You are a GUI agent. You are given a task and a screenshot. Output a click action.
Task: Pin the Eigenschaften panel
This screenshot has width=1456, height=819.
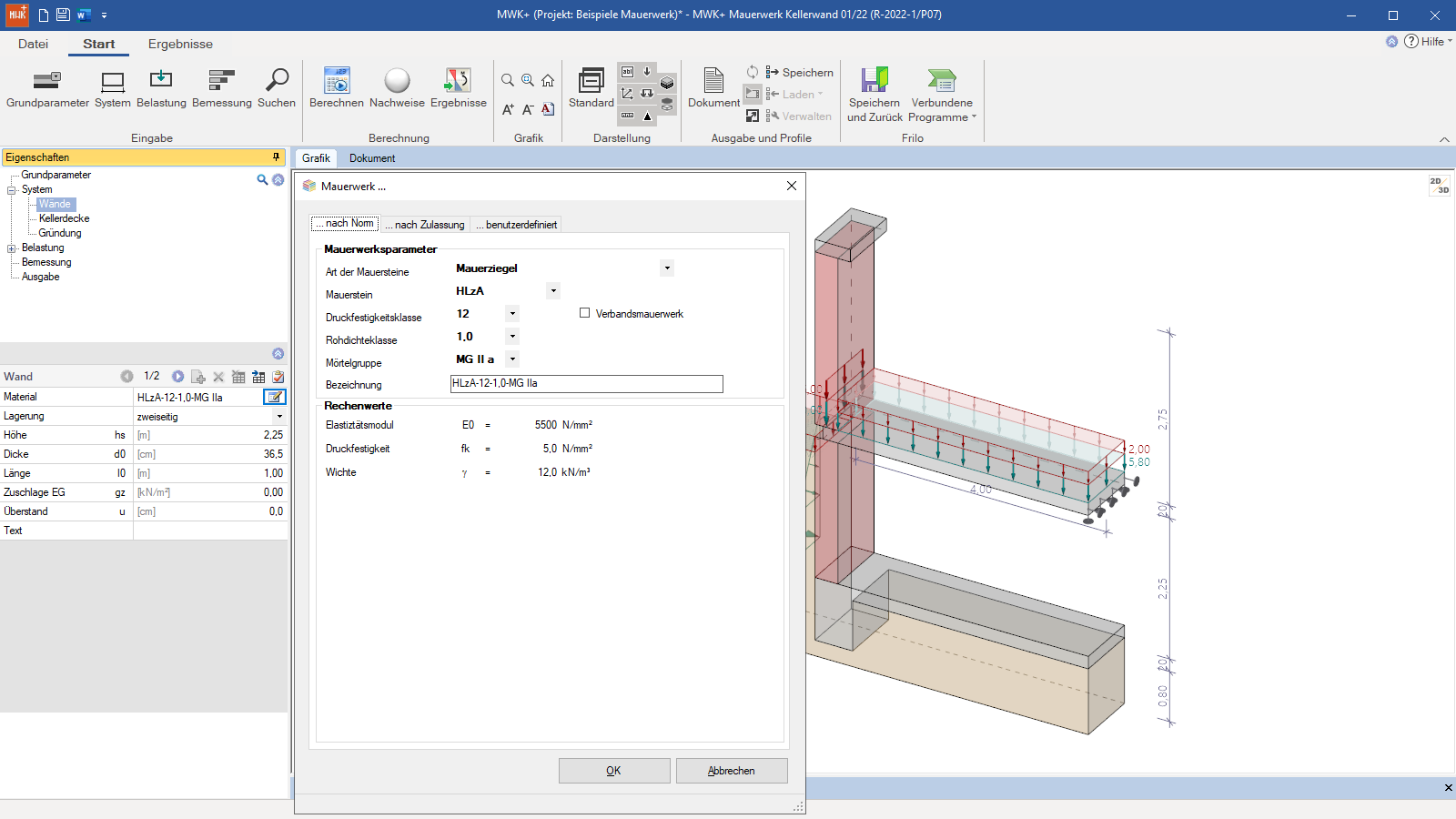277,157
